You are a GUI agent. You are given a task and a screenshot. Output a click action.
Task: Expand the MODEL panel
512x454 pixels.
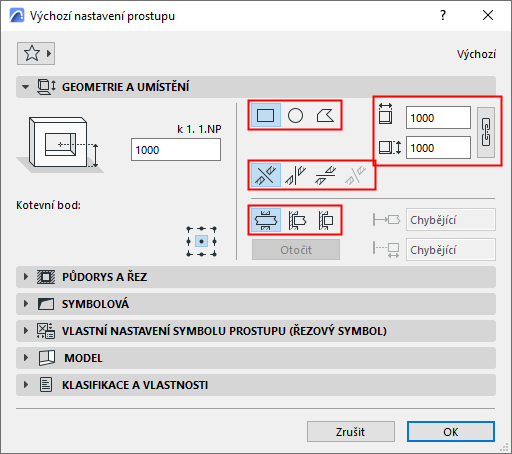25,358
